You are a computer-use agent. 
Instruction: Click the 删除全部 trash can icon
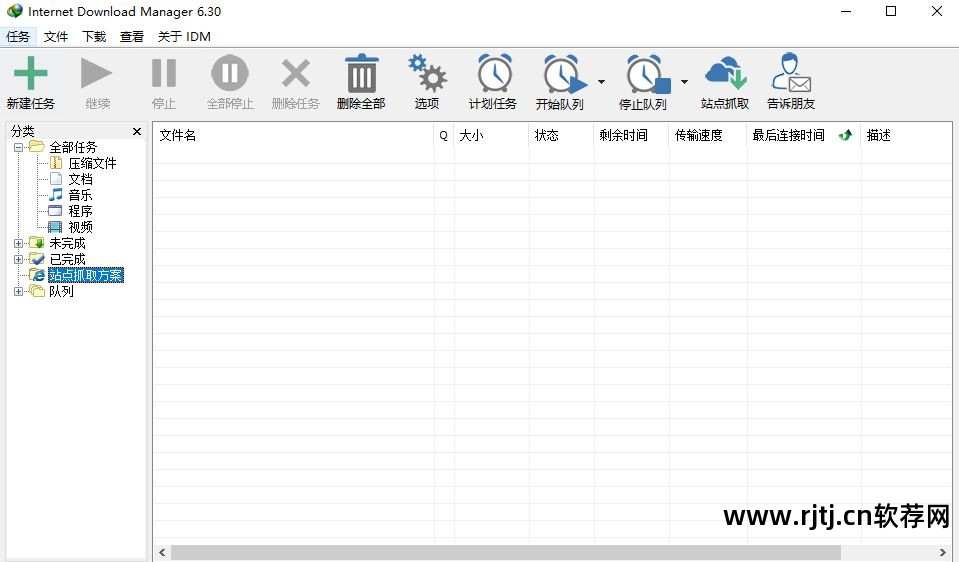[x=361, y=73]
